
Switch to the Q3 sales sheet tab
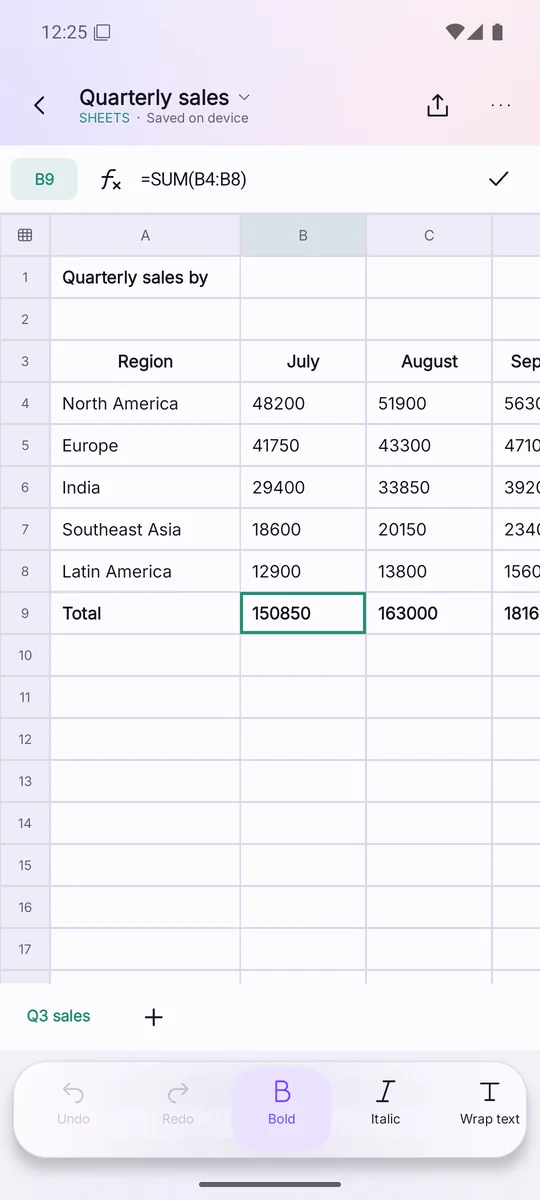coord(58,1016)
